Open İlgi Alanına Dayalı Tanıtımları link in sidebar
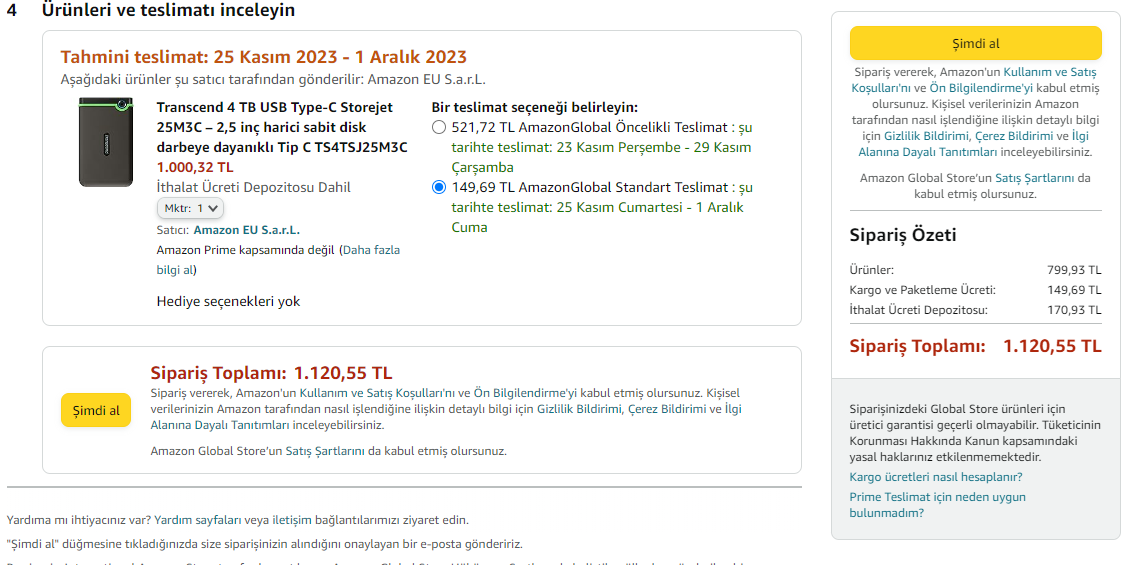This screenshot has width=1138, height=565. [975, 144]
